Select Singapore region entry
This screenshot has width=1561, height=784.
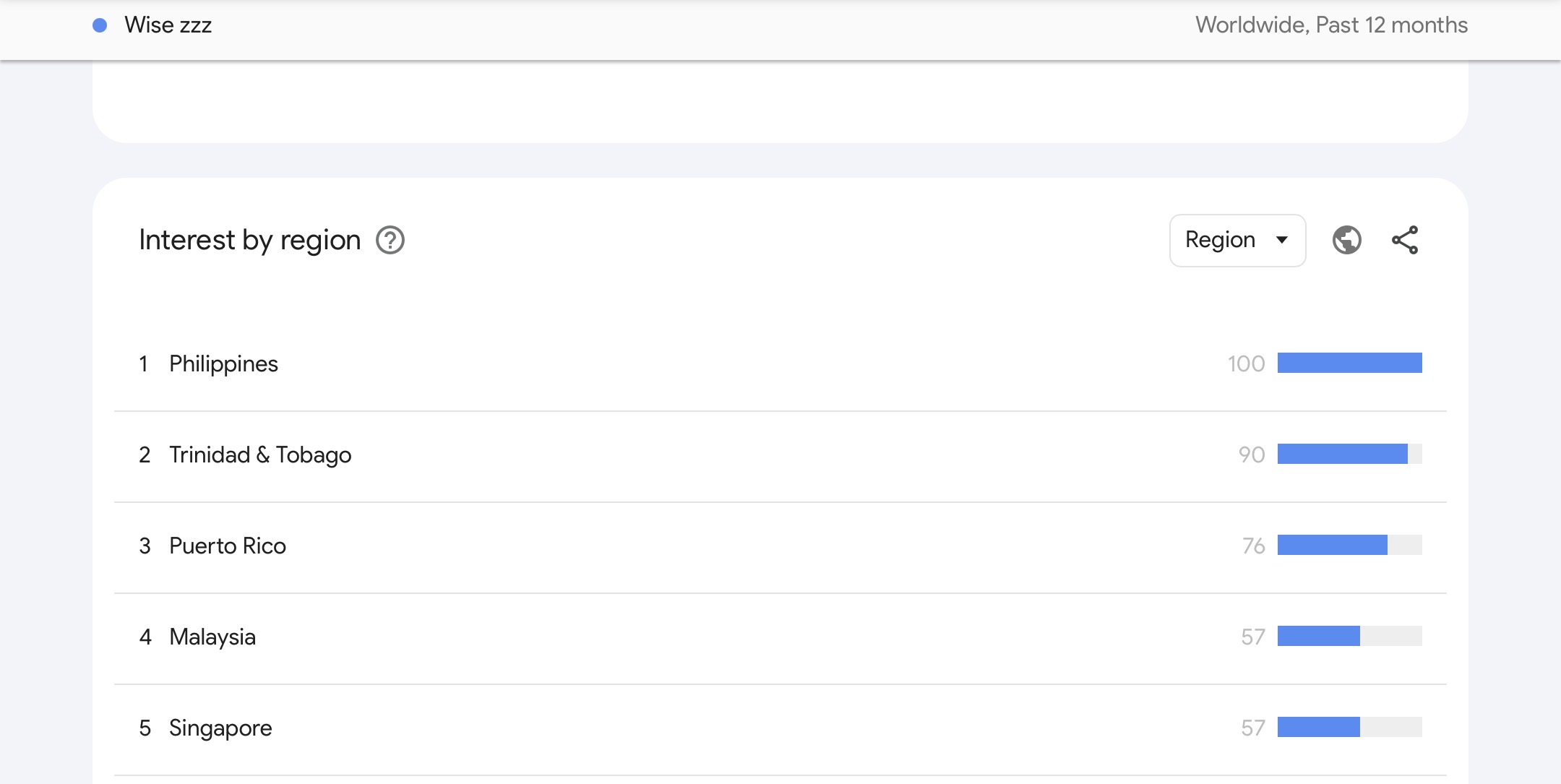pos(780,728)
